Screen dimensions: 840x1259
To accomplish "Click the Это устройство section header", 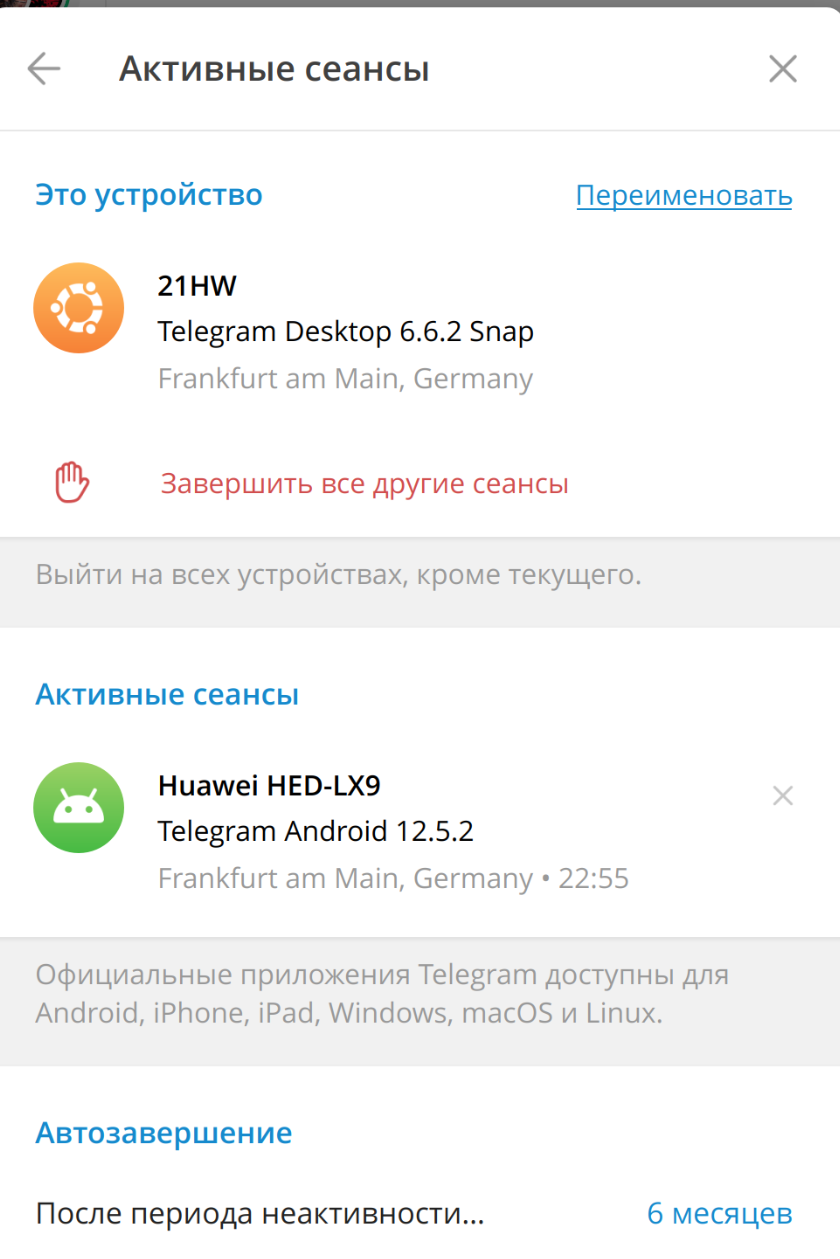I will (x=149, y=195).
